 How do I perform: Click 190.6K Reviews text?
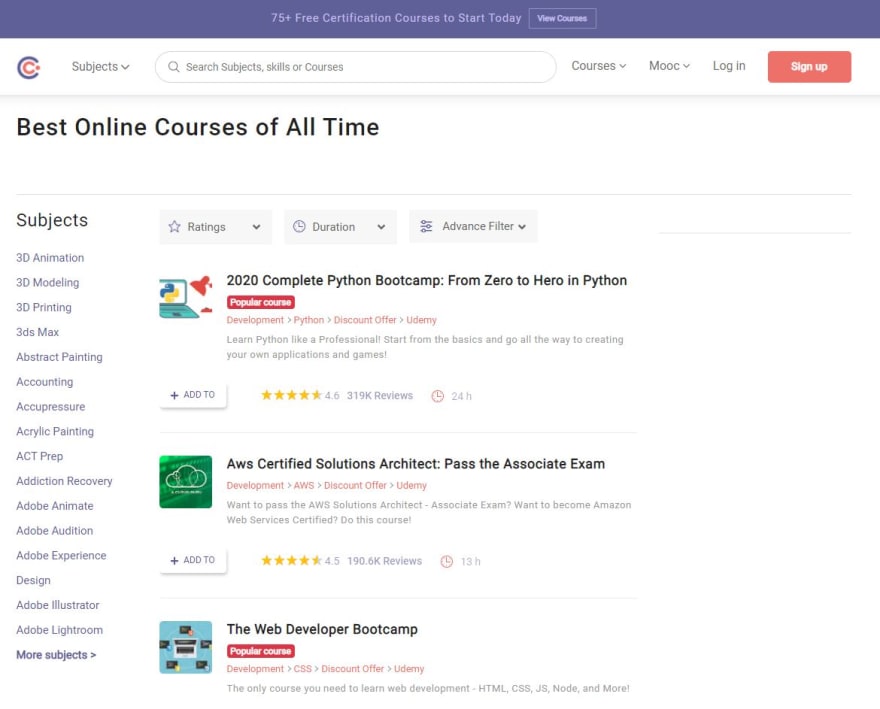pos(384,561)
